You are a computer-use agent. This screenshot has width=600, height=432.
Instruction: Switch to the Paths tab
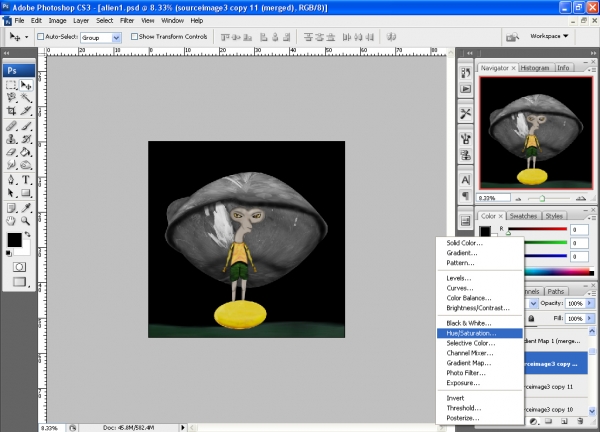click(x=556, y=291)
